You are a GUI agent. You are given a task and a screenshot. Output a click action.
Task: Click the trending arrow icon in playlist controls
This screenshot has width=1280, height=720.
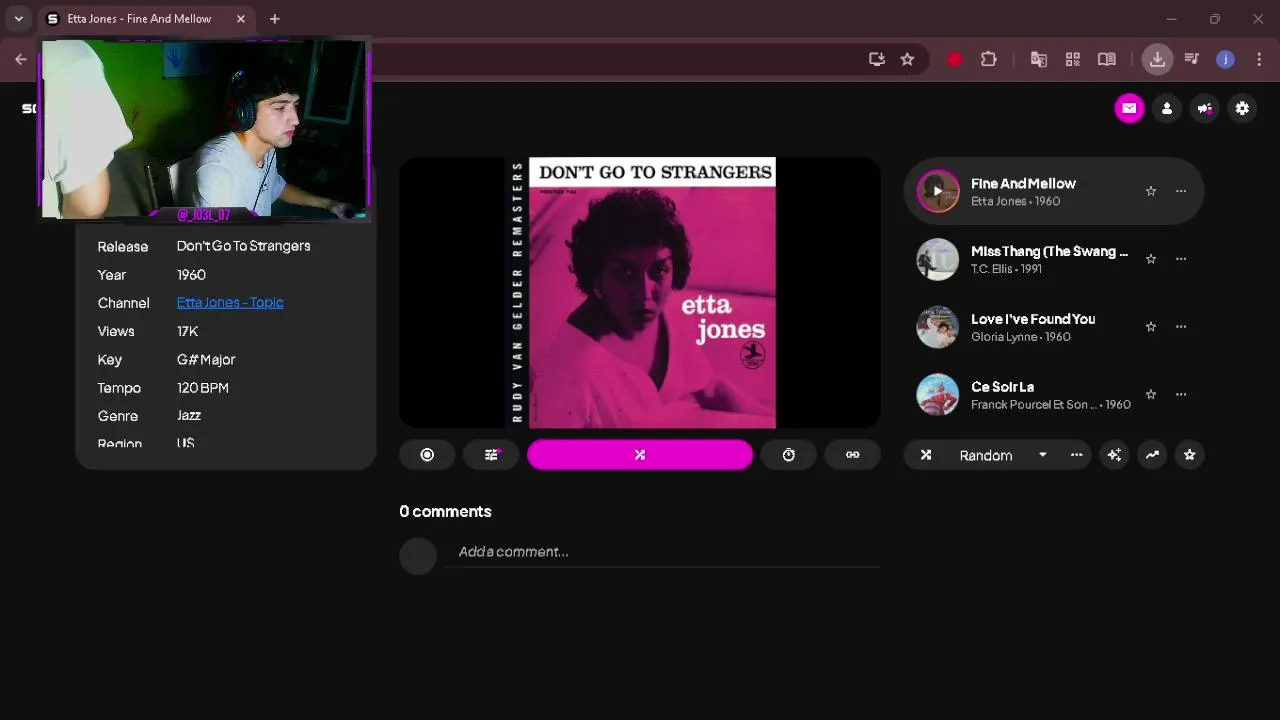[x=1152, y=455]
